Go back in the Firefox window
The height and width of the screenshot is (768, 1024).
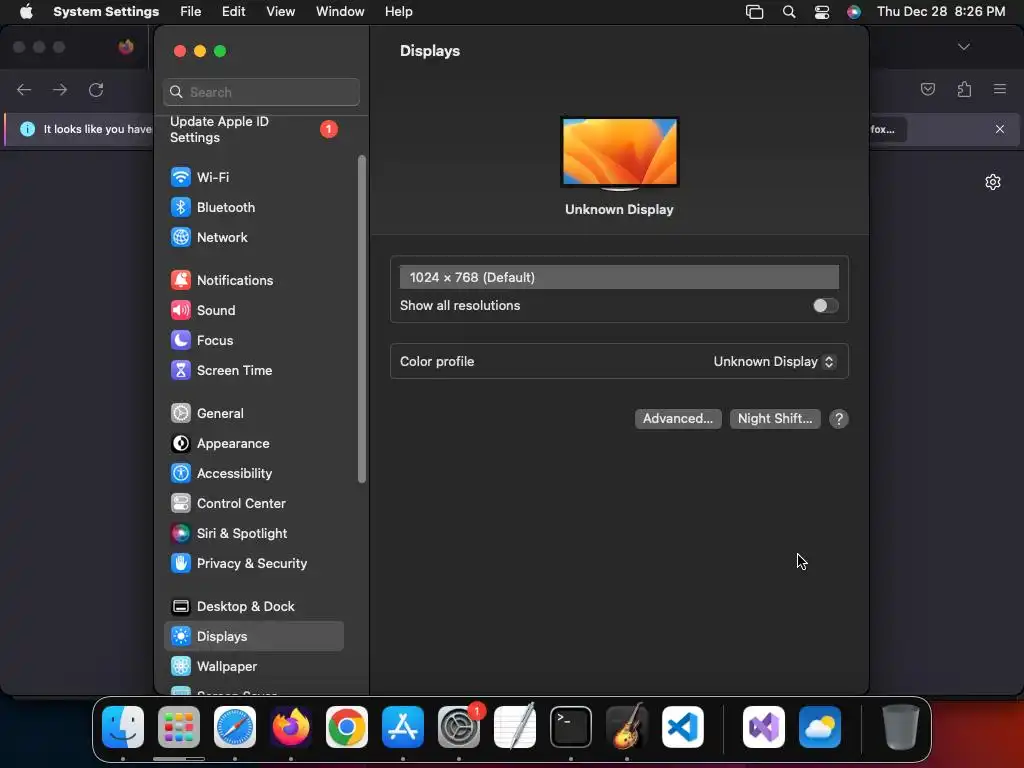coord(24,89)
